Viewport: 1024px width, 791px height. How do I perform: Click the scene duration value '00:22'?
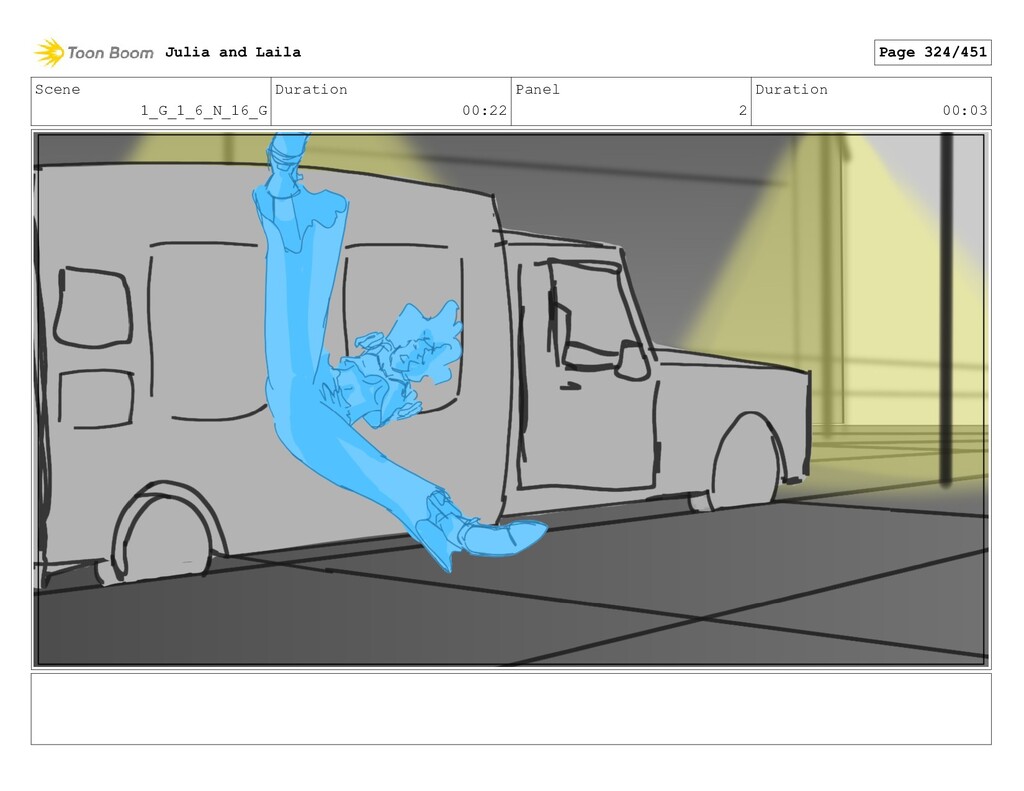coord(484,110)
